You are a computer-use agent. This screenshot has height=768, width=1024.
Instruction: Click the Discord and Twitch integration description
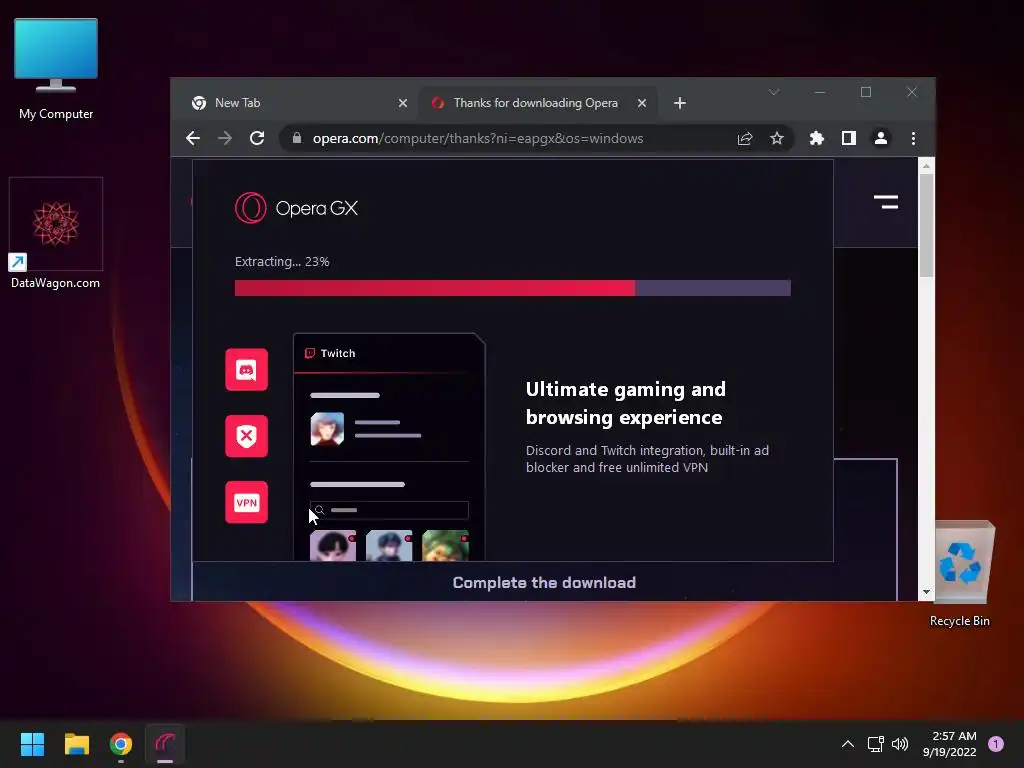tap(647, 458)
